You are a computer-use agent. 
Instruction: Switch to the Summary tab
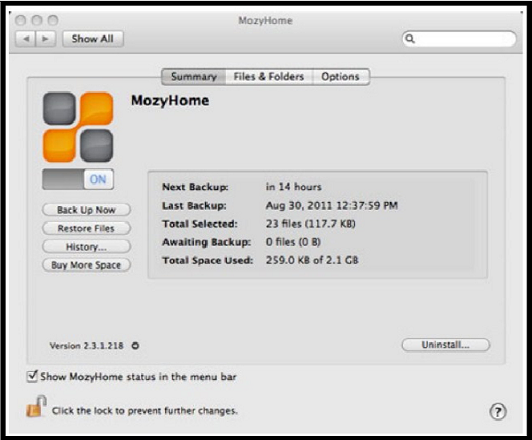pyautogui.click(x=193, y=77)
